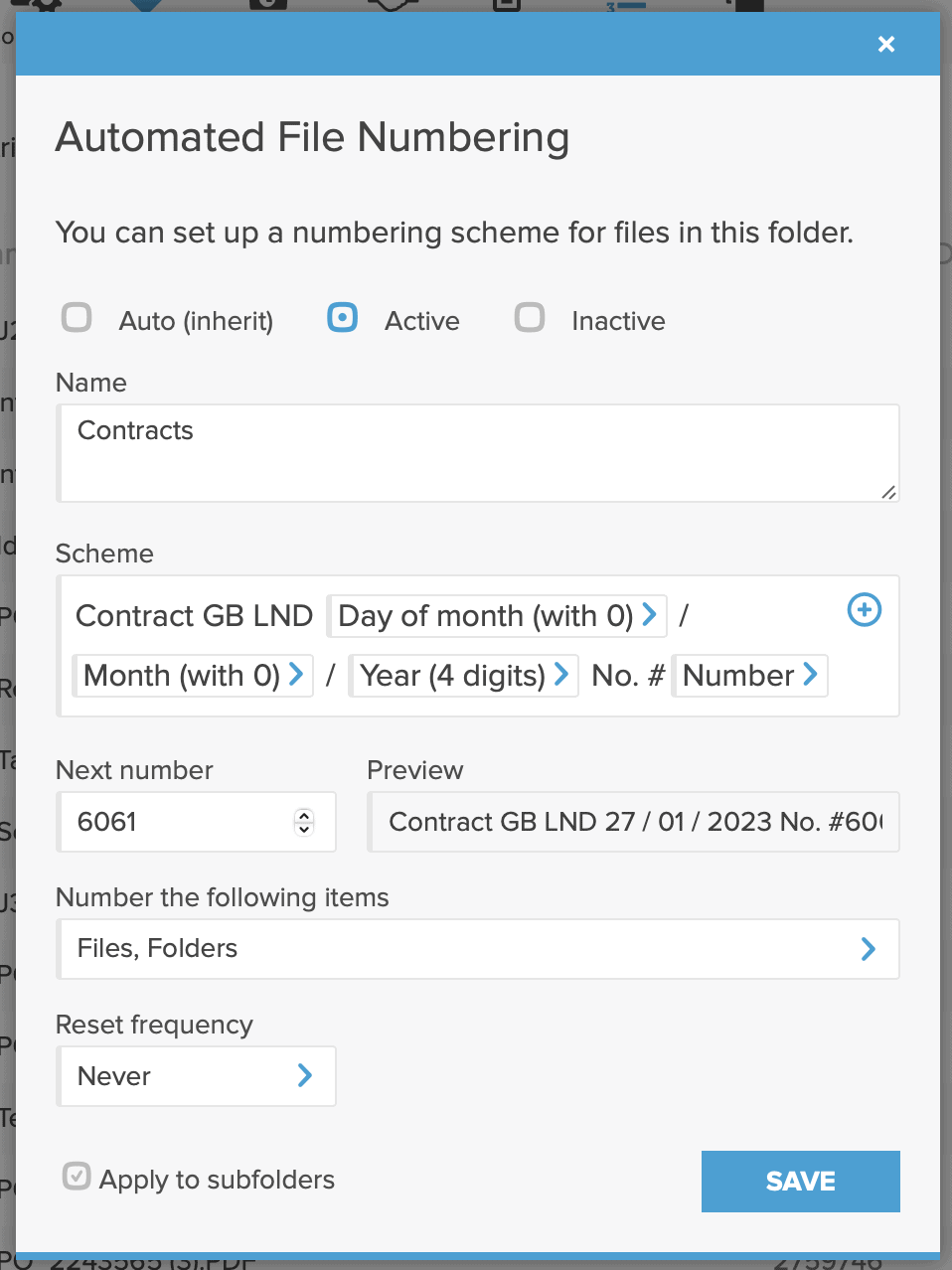The image size is (952, 1270).
Task: Select the Inactive numbering option
Action: pyautogui.click(x=530, y=318)
